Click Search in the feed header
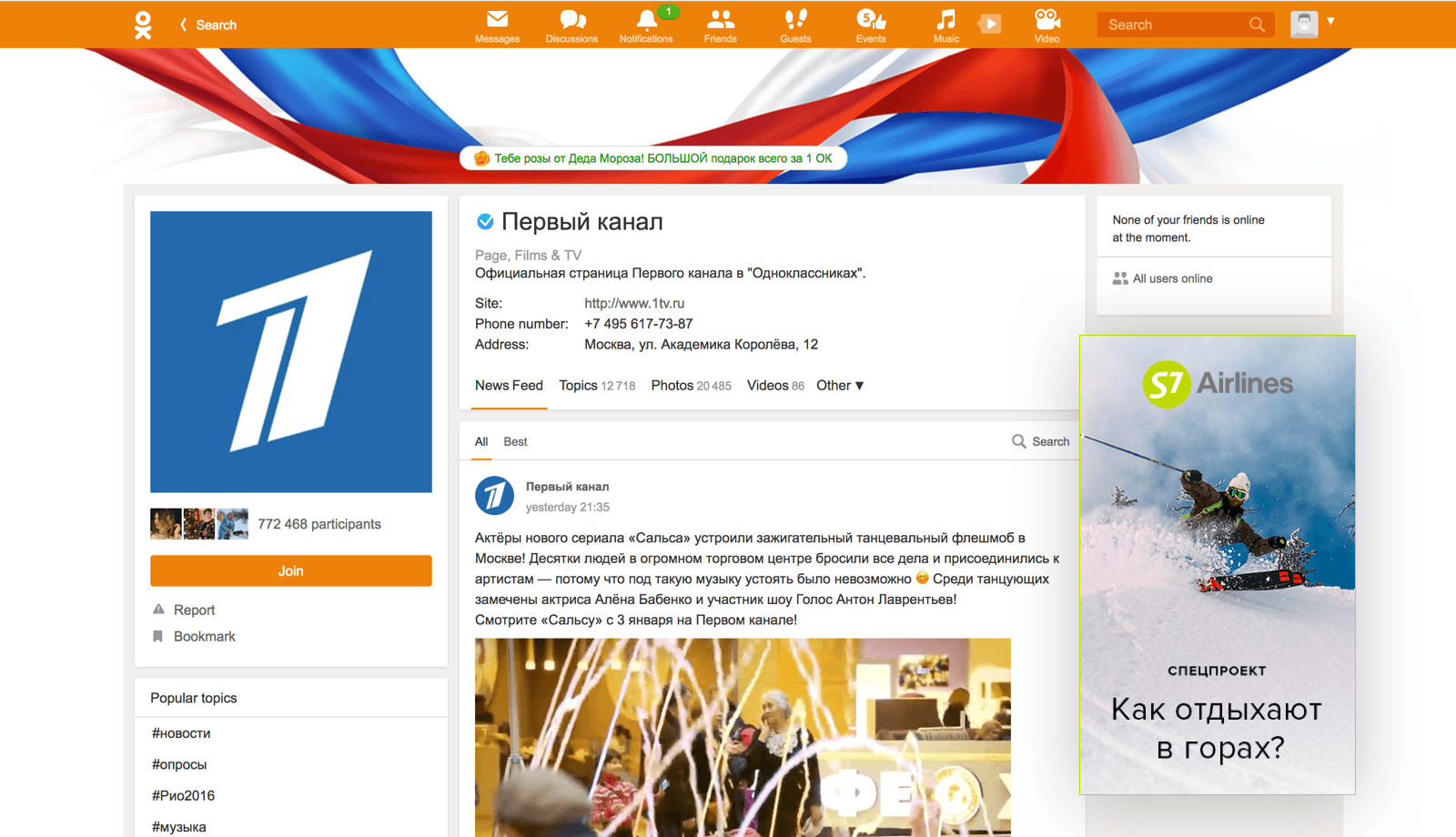The height and width of the screenshot is (837, 1456). click(x=1040, y=441)
